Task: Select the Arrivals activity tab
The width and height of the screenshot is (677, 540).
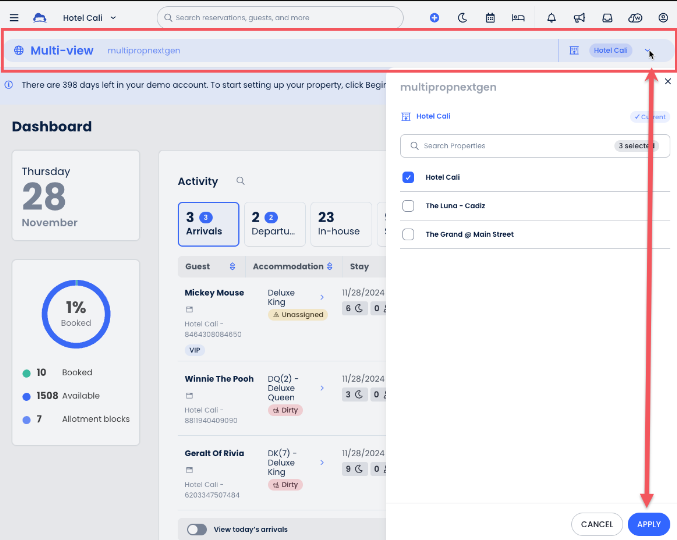Action: click(x=208, y=224)
